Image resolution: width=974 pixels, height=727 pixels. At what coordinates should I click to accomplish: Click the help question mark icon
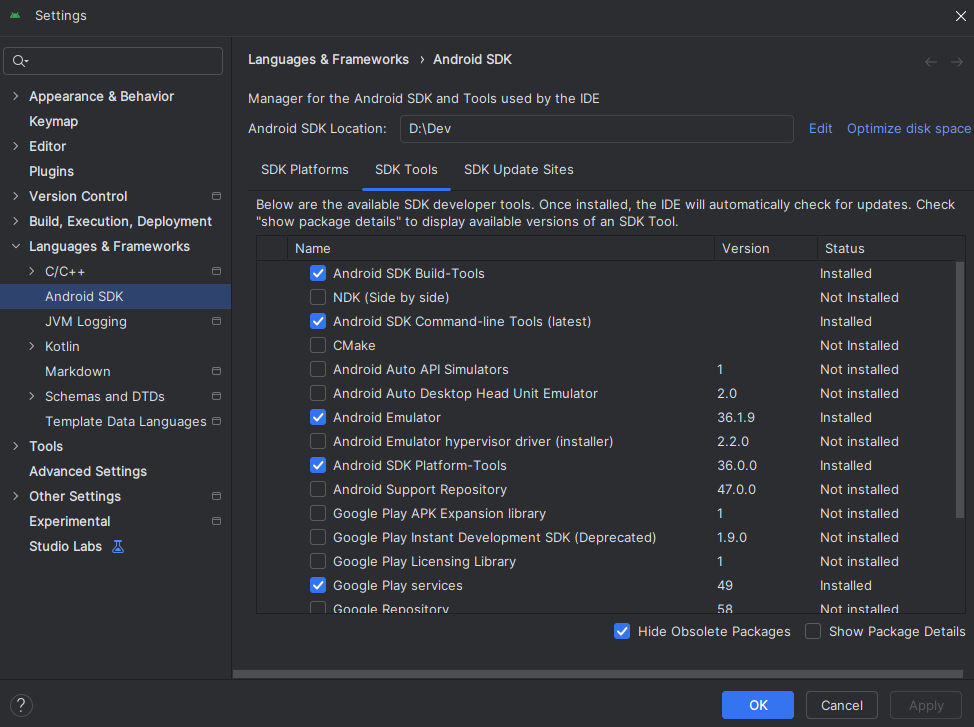[x=20, y=705]
